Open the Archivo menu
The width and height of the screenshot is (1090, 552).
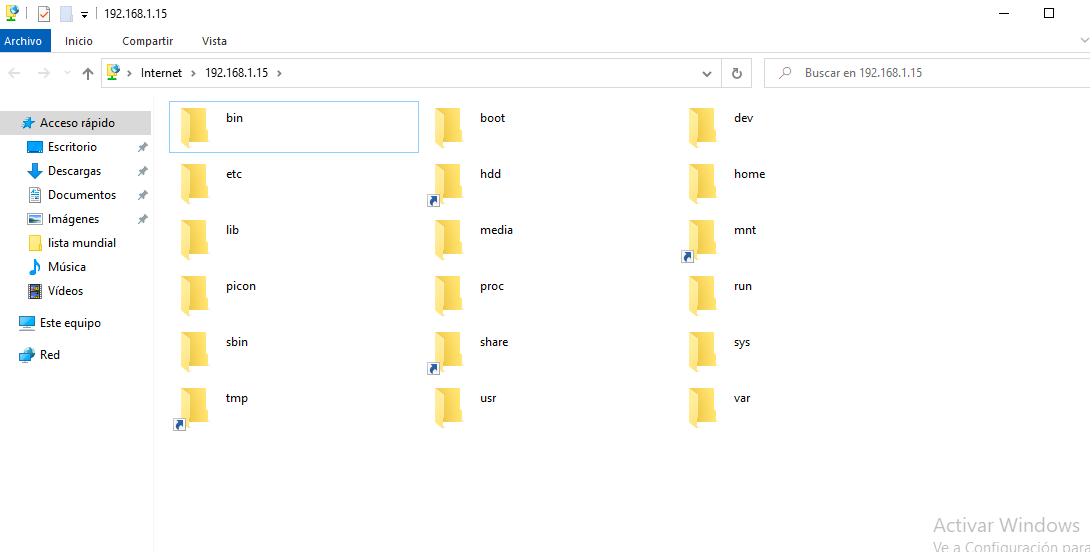coord(23,41)
